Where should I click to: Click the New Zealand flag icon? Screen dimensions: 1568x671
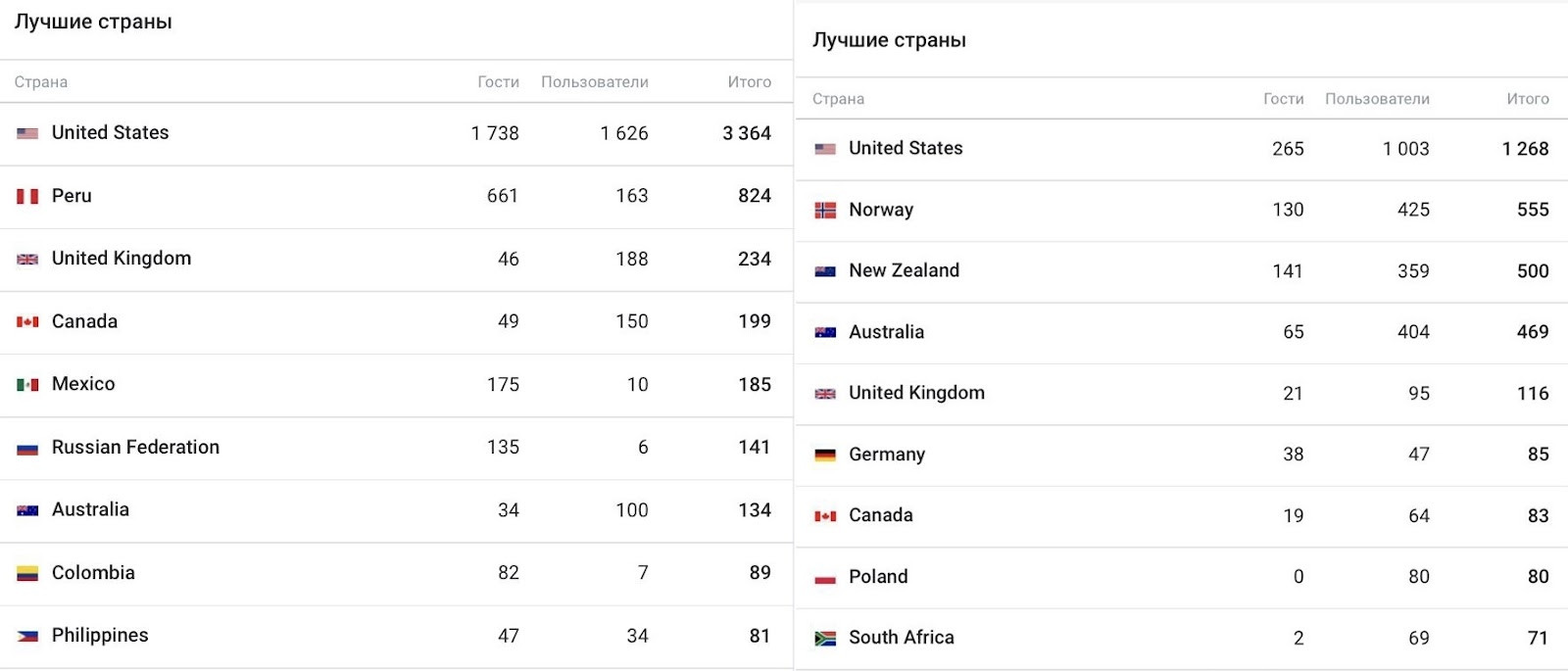(825, 271)
